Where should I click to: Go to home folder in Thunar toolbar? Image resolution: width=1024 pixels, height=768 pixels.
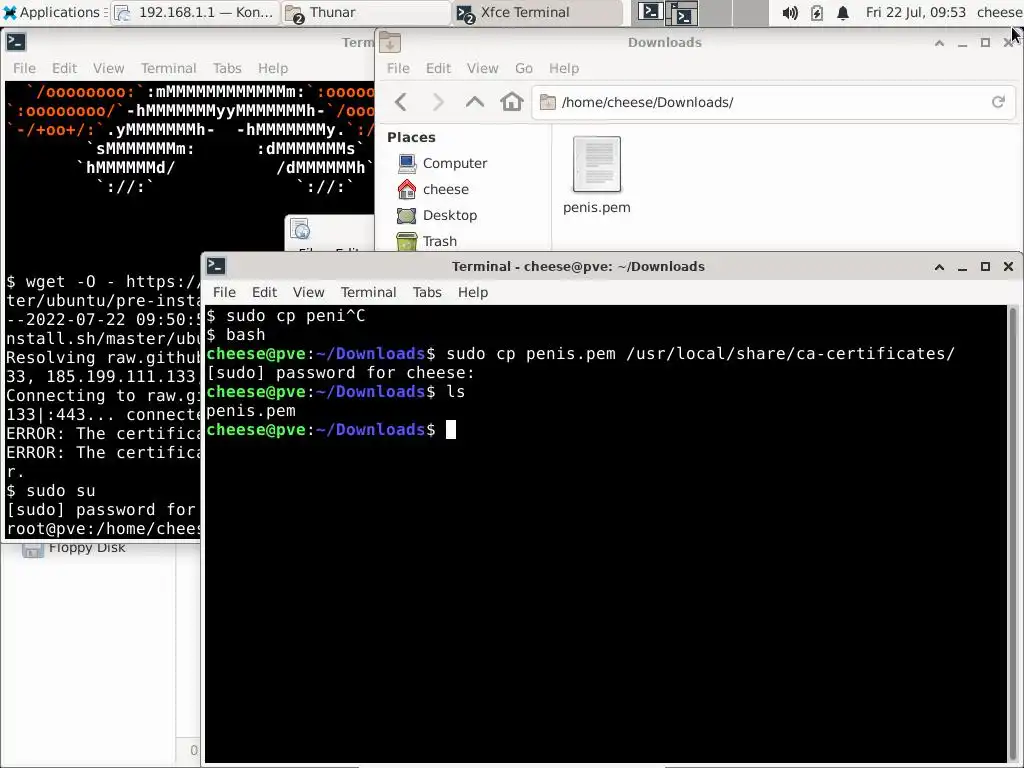[x=512, y=102]
